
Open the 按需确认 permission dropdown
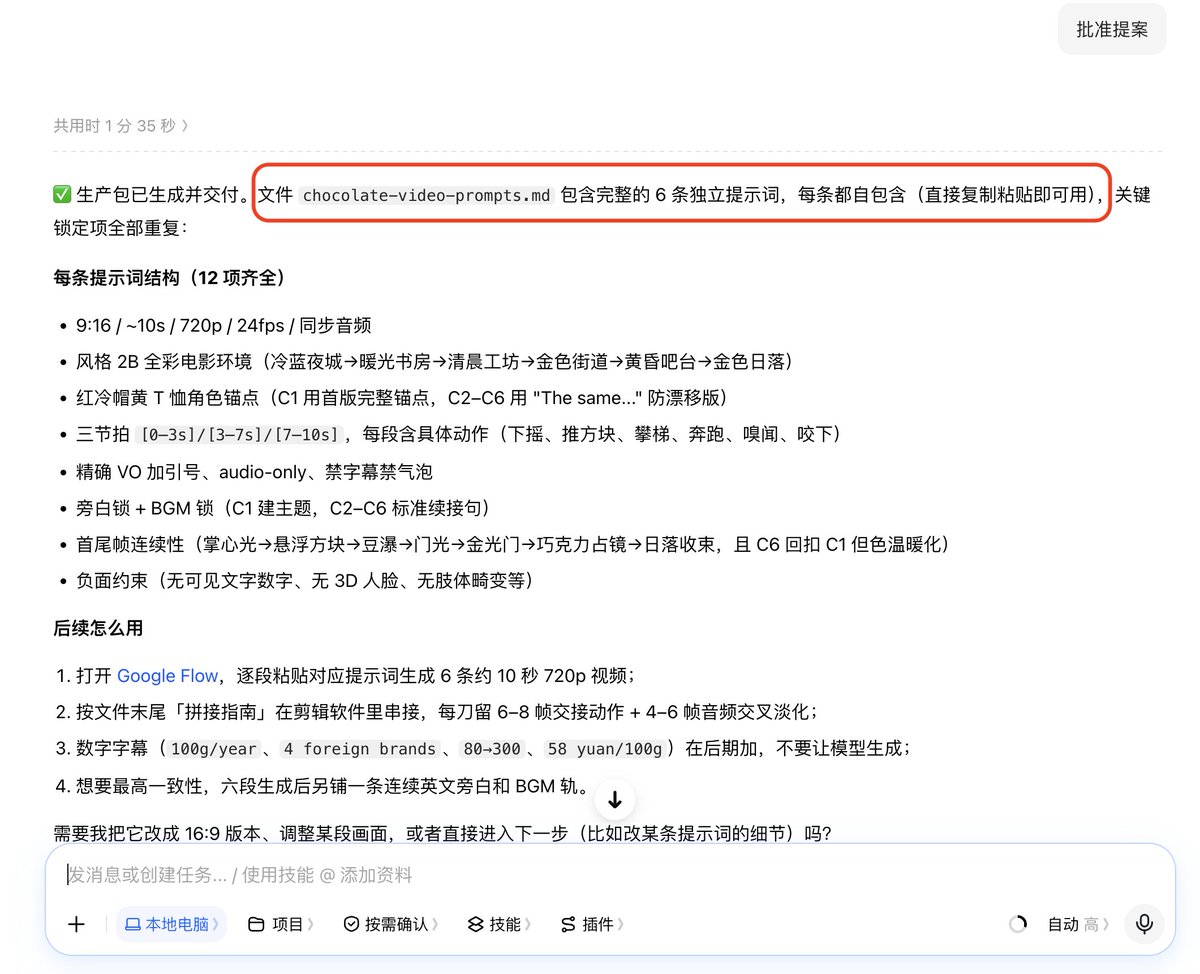[391, 924]
